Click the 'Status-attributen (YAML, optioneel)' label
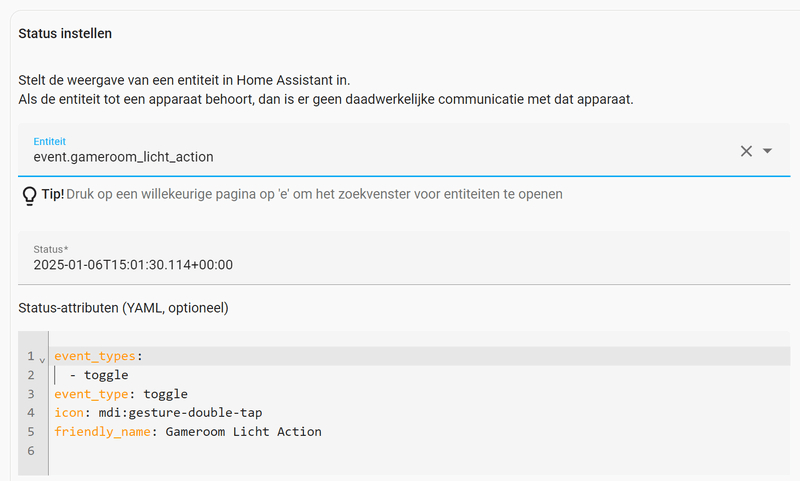 point(124,308)
